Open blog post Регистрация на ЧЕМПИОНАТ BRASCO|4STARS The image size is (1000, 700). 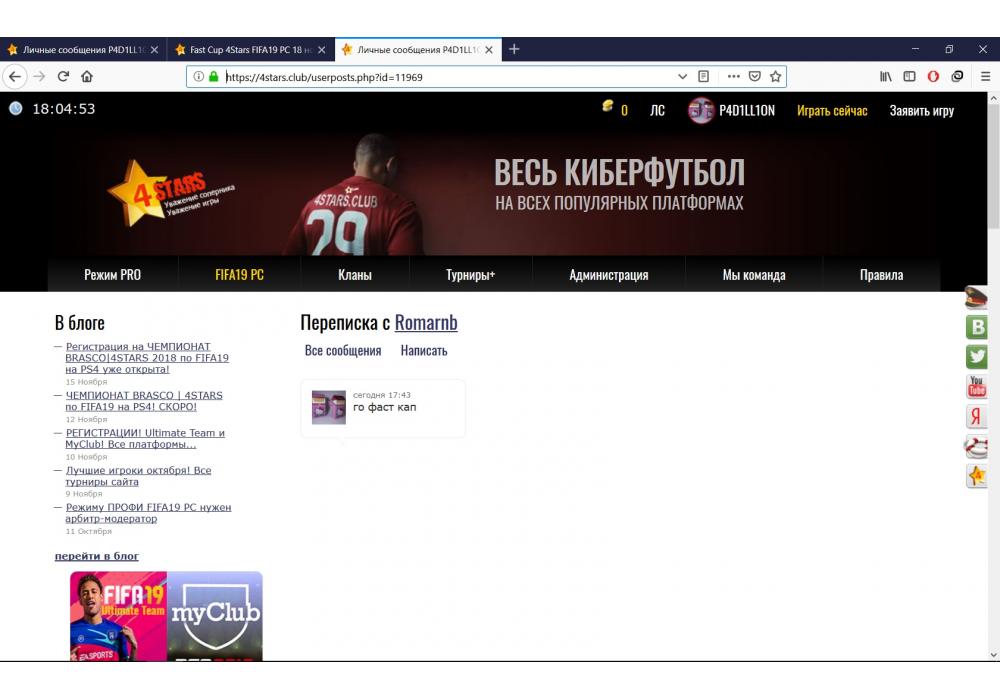(x=147, y=358)
